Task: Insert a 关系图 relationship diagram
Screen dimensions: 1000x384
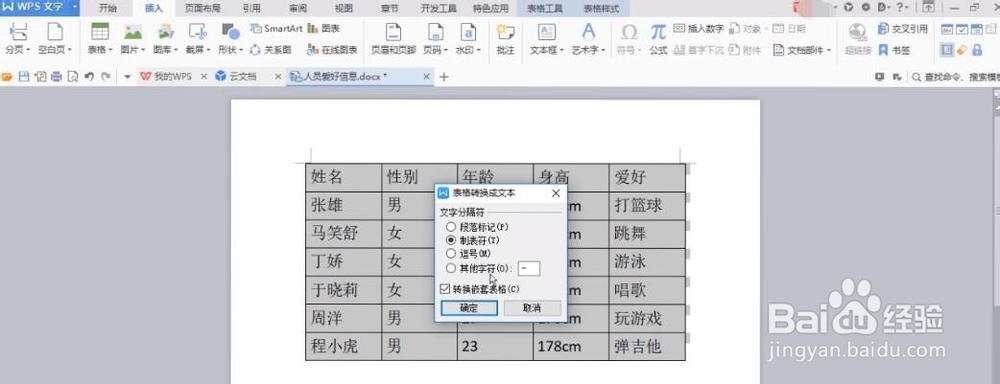Action: point(271,50)
